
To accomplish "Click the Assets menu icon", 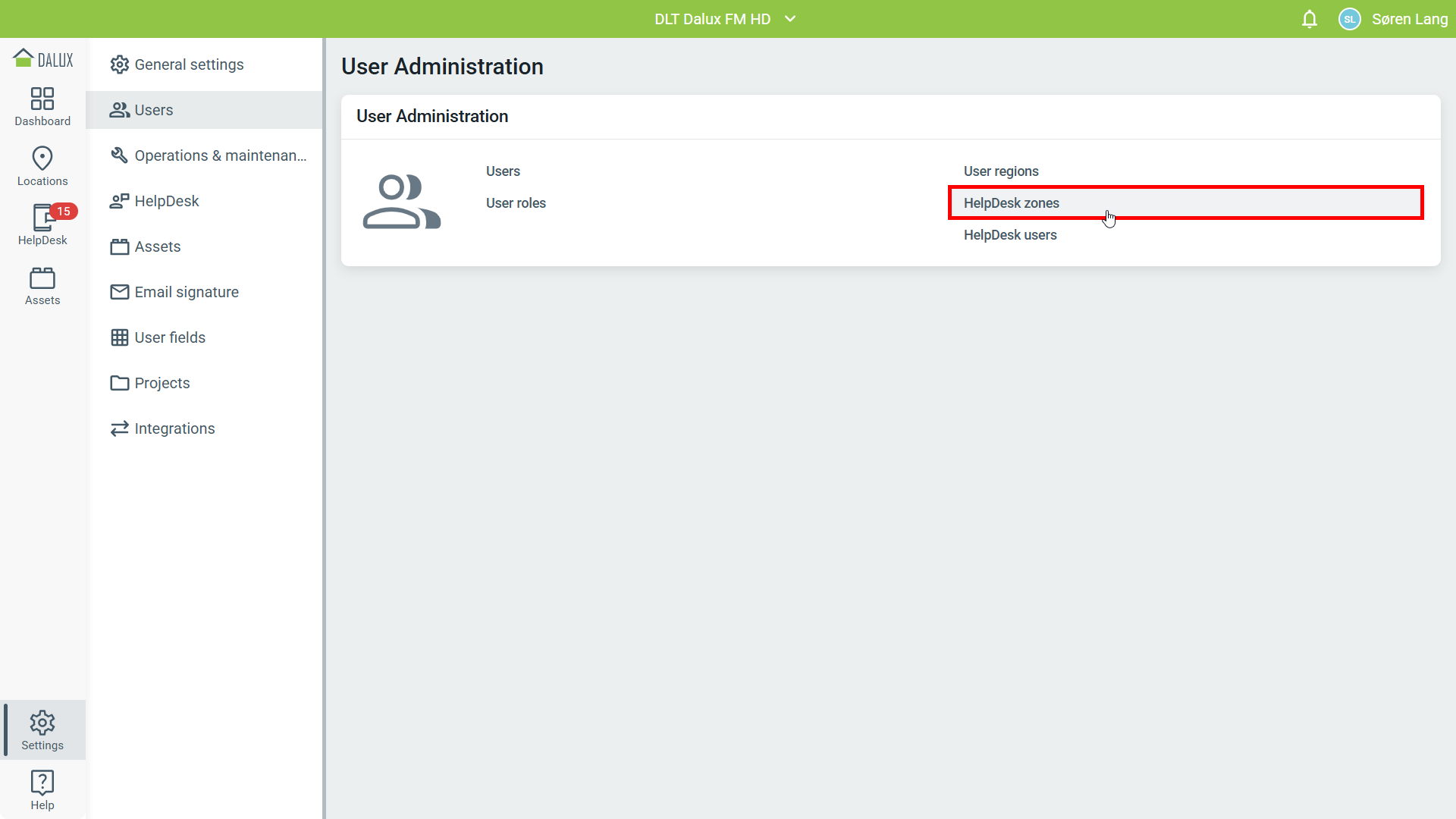I will coord(120,246).
